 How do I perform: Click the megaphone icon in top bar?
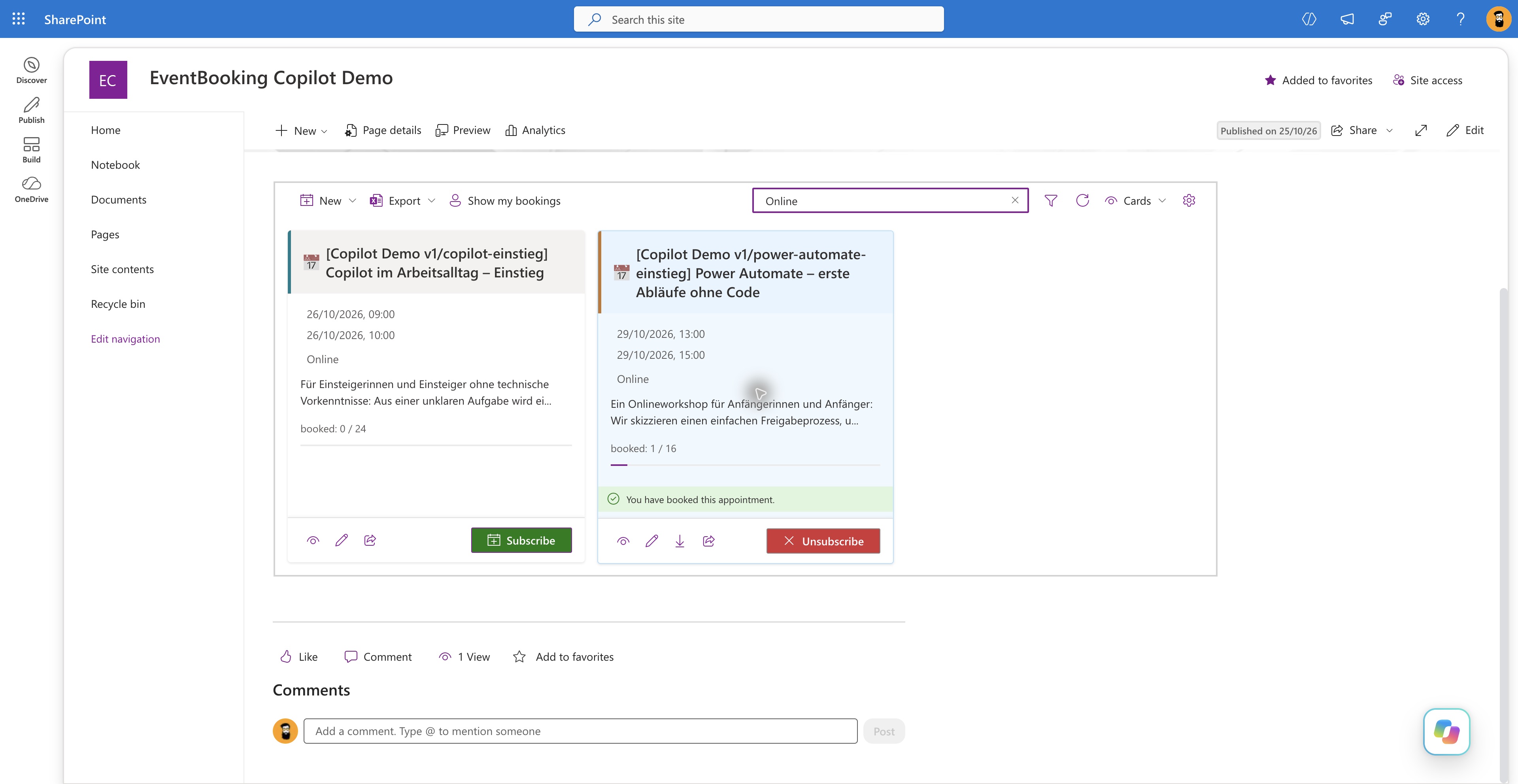click(x=1347, y=19)
